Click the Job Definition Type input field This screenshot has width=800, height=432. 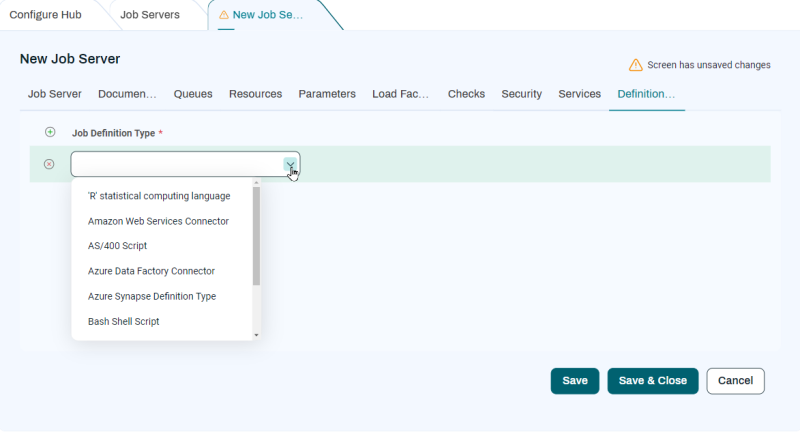pyautogui.click(x=175, y=164)
